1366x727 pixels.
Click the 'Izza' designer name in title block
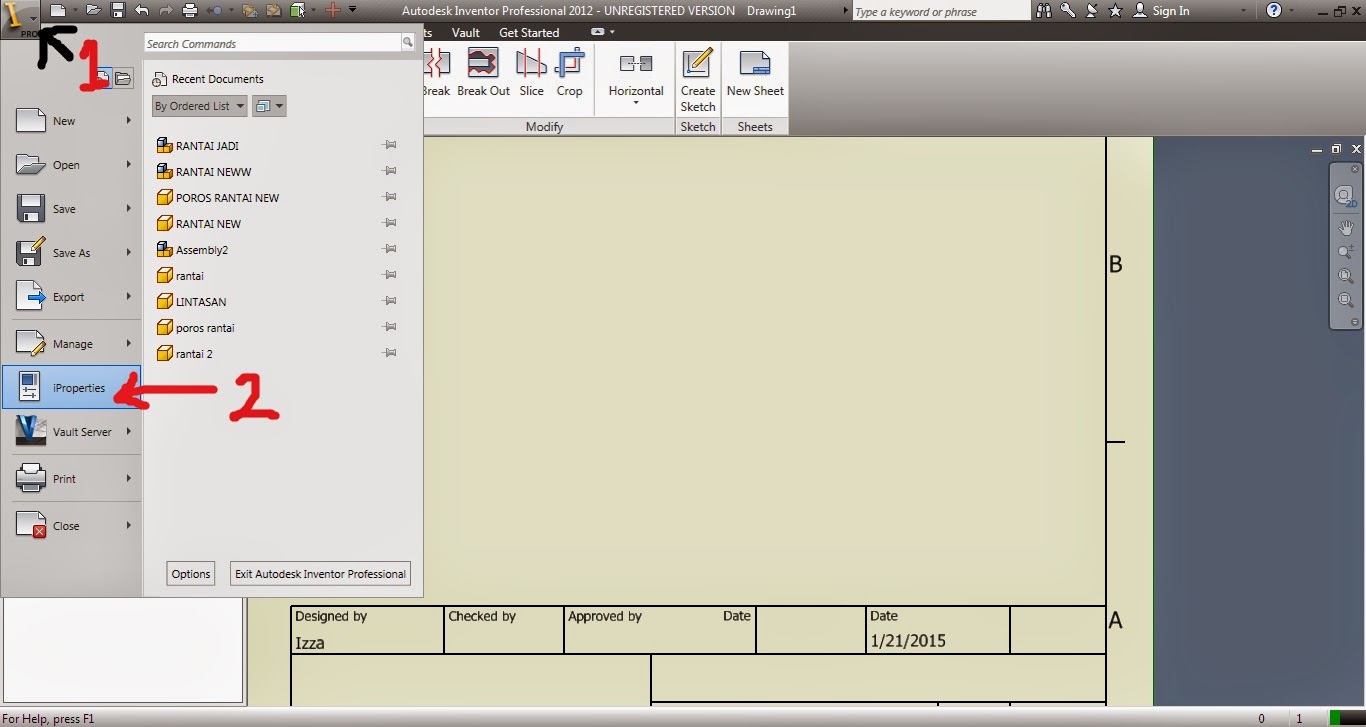[x=310, y=643]
